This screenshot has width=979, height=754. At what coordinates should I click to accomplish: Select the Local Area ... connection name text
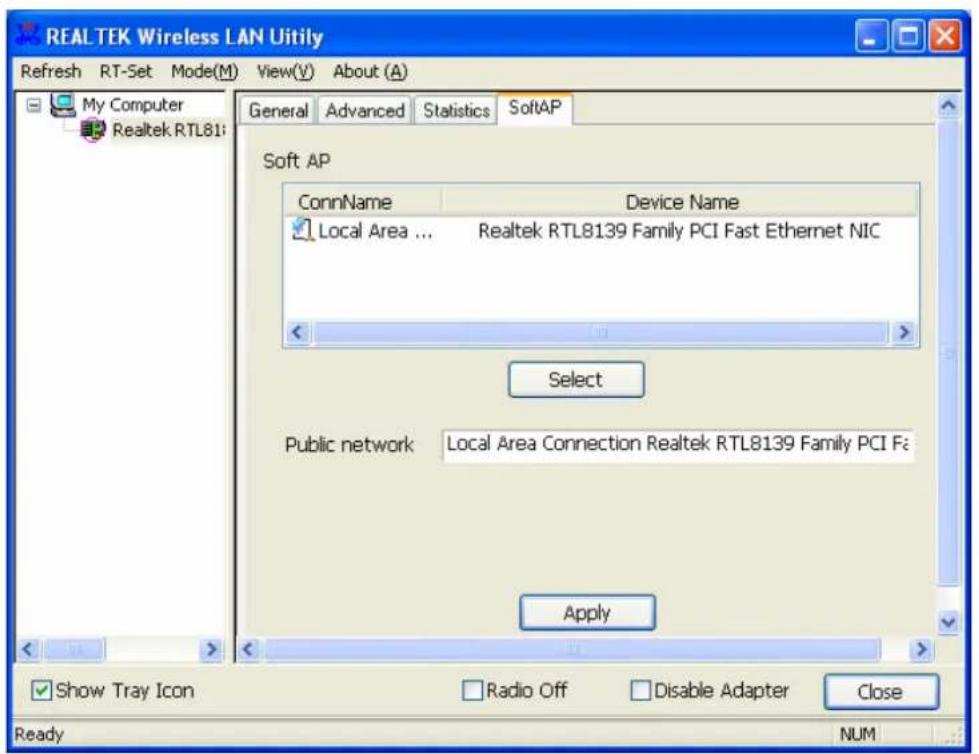375,231
